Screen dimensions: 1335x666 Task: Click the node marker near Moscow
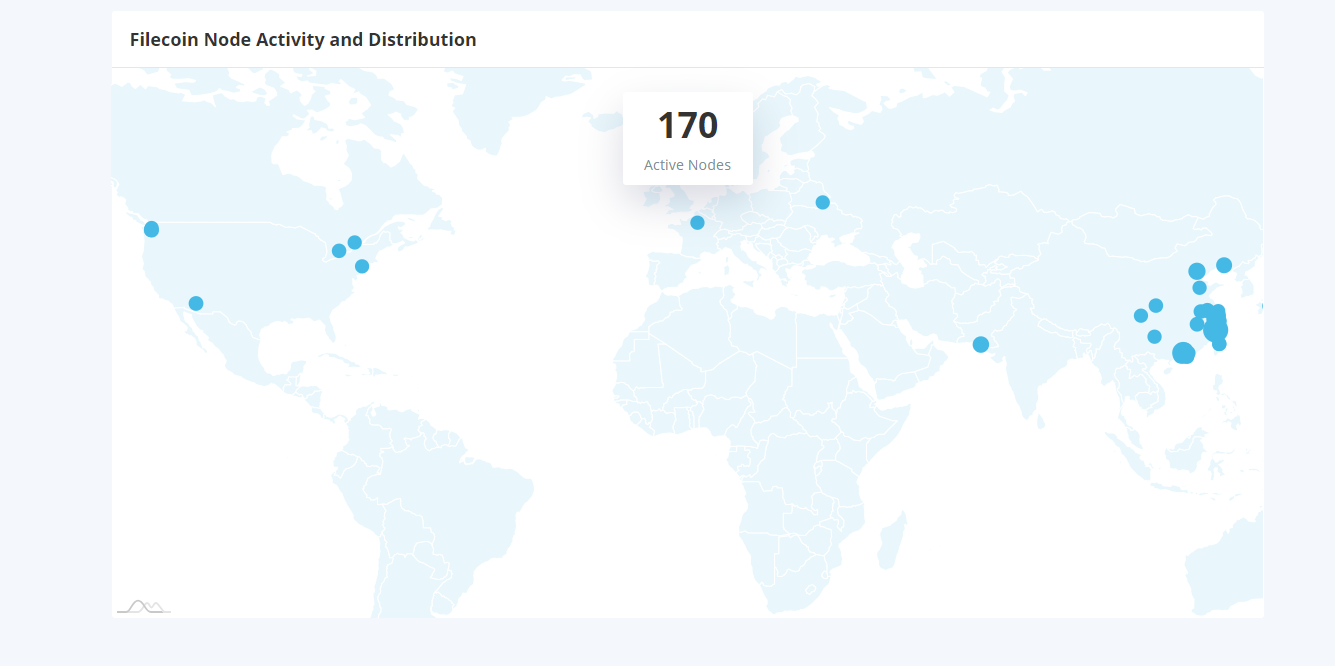coord(822,202)
